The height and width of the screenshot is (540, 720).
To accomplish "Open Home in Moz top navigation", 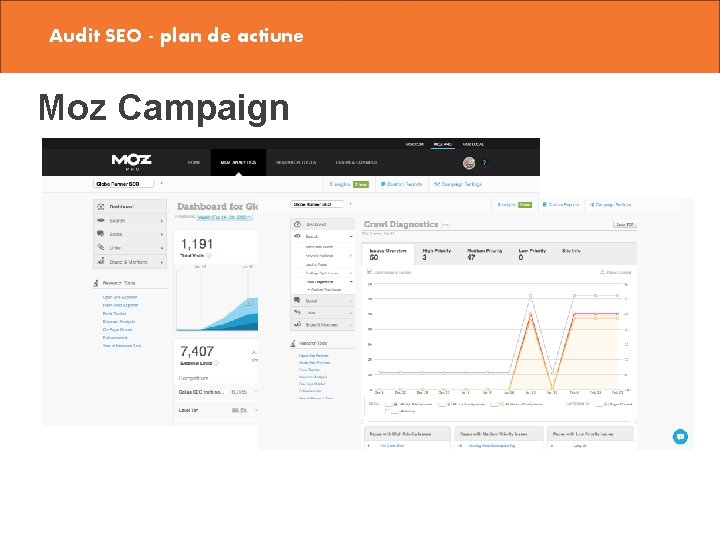I will tap(194, 162).
